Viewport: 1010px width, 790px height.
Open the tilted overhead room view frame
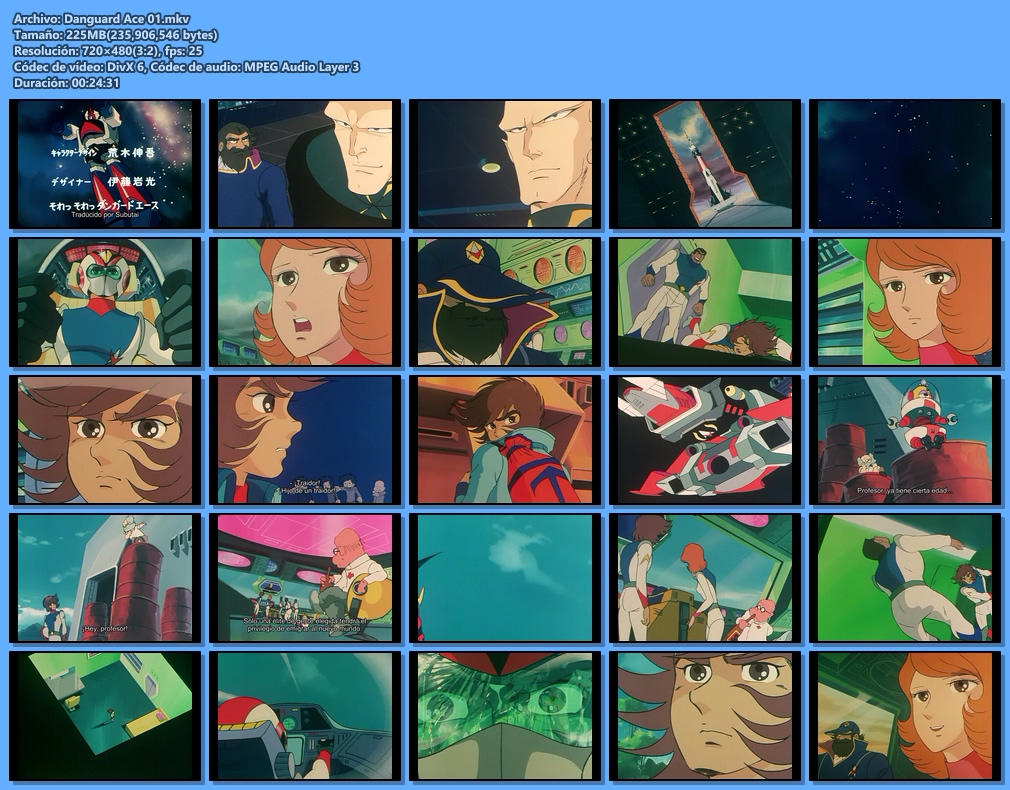coord(105,715)
